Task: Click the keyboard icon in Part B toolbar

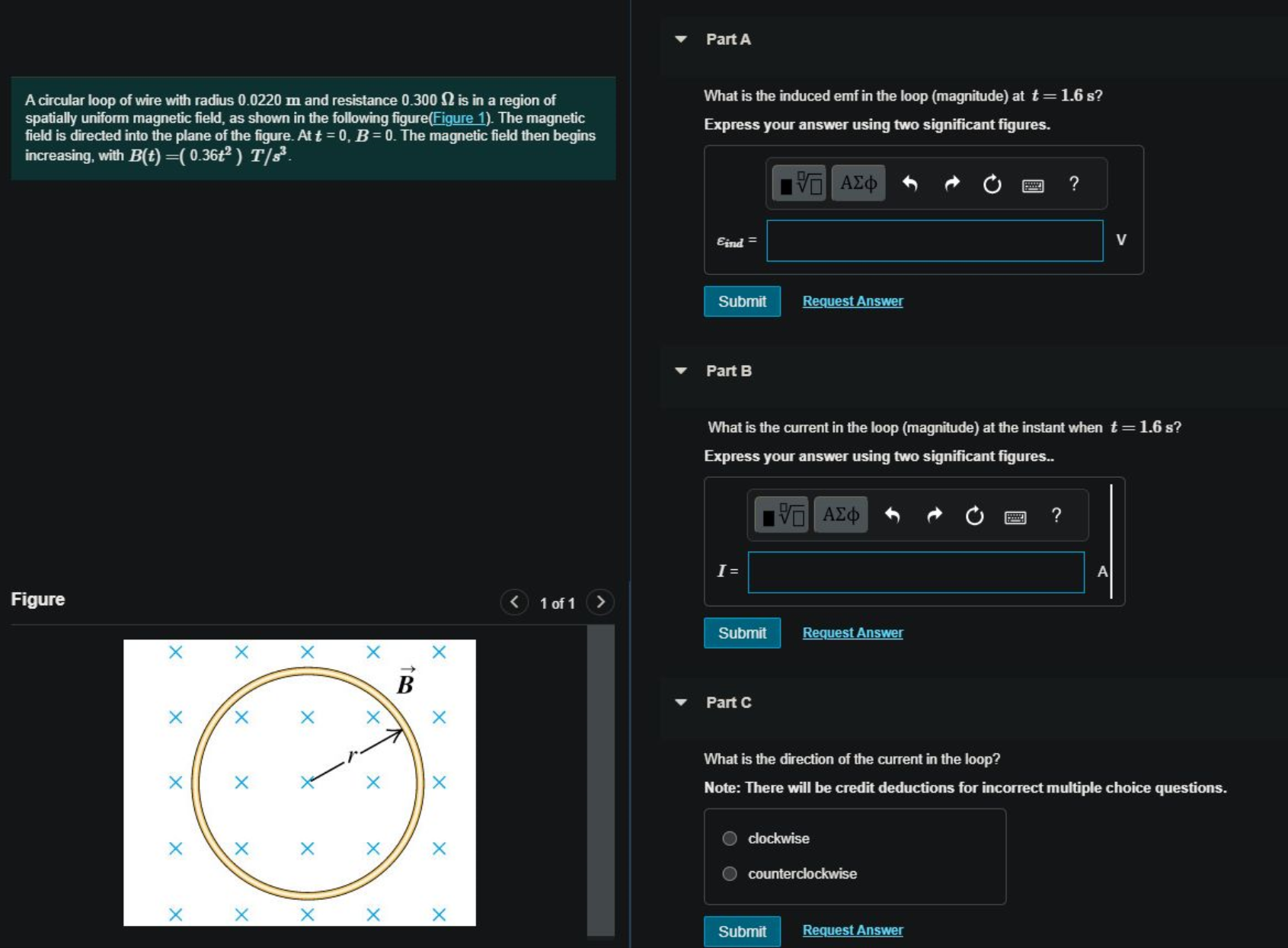Action: click(x=1015, y=515)
